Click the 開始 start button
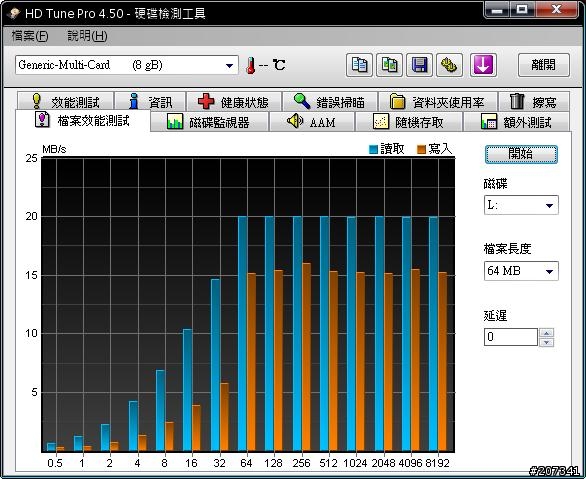The image size is (586, 479). click(x=521, y=154)
